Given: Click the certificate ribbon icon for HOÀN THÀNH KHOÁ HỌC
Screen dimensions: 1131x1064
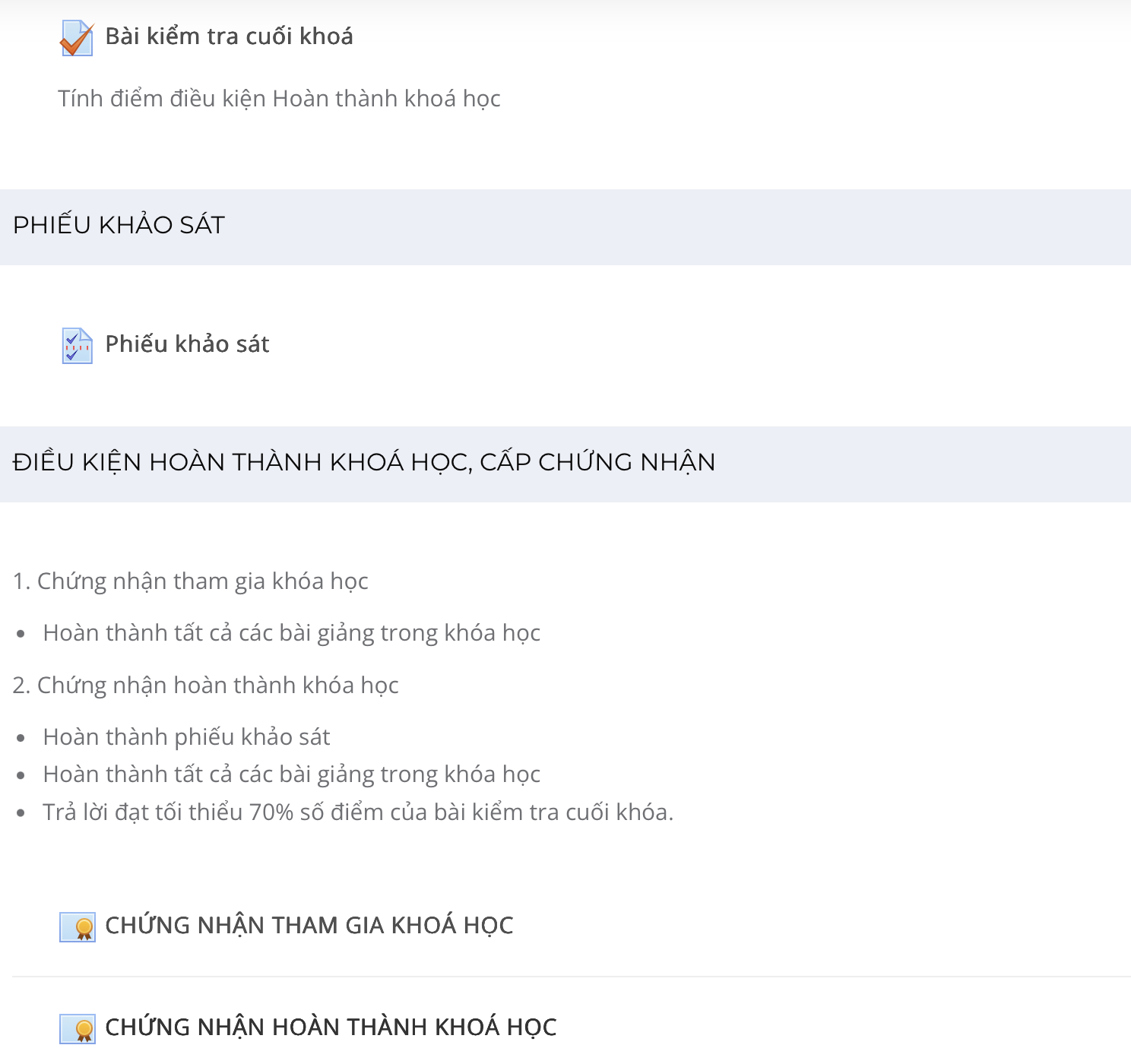Looking at the screenshot, I should [78, 1028].
